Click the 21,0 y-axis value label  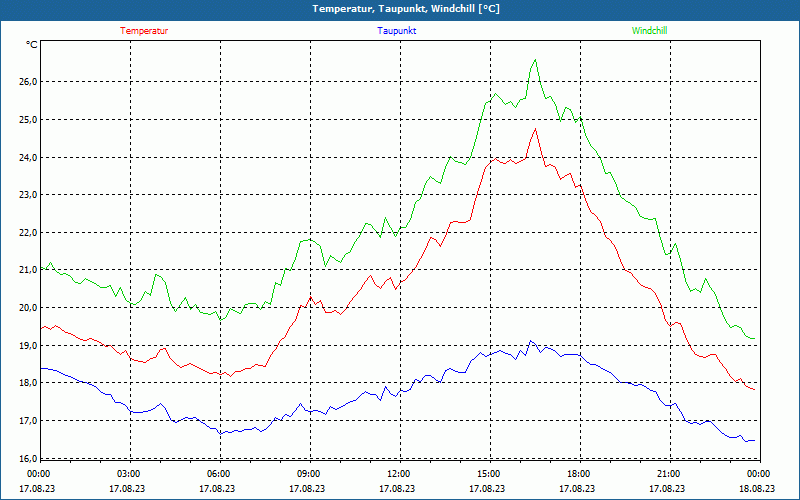tap(26, 270)
